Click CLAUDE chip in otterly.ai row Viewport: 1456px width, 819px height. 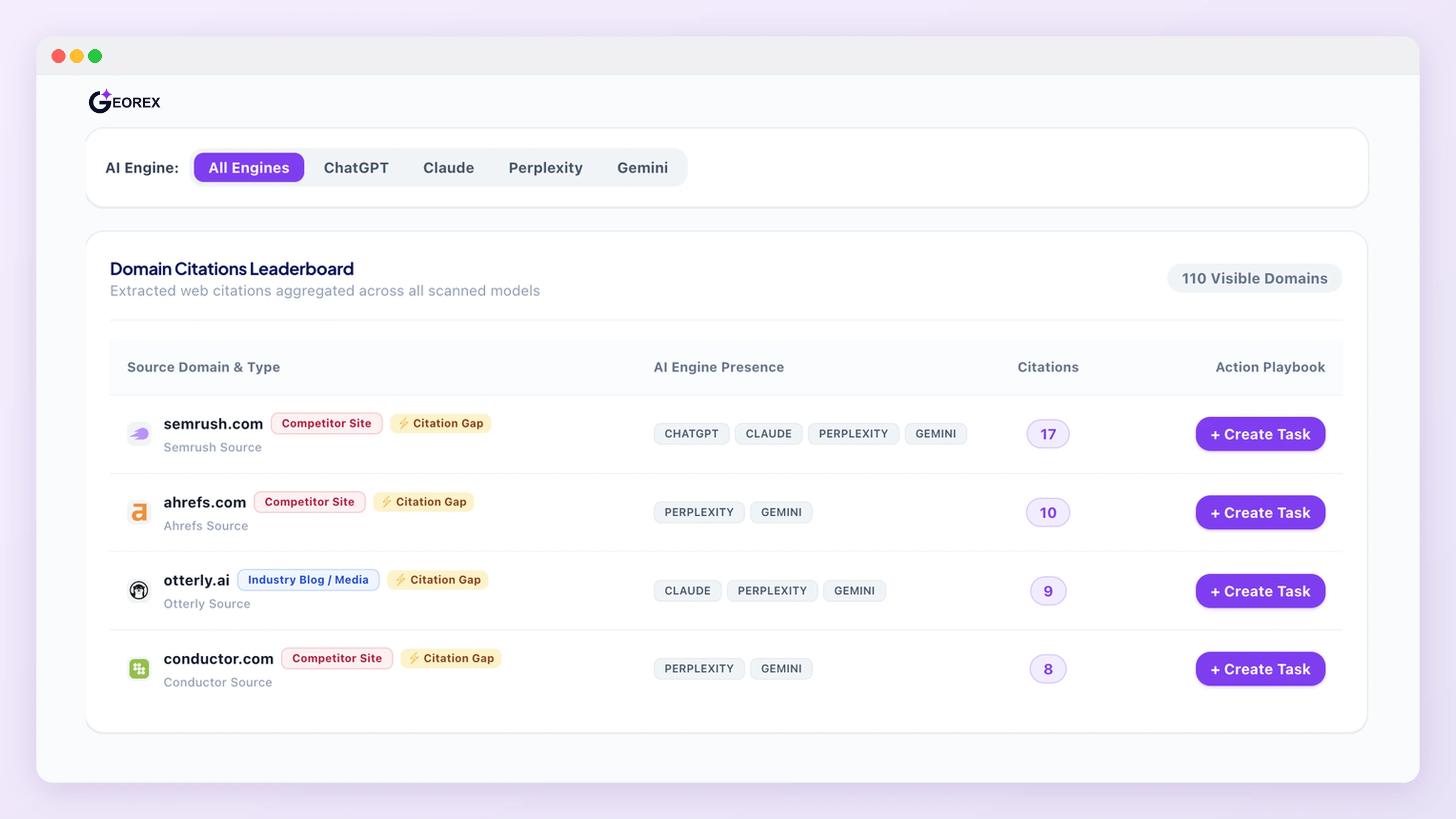[x=687, y=590]
